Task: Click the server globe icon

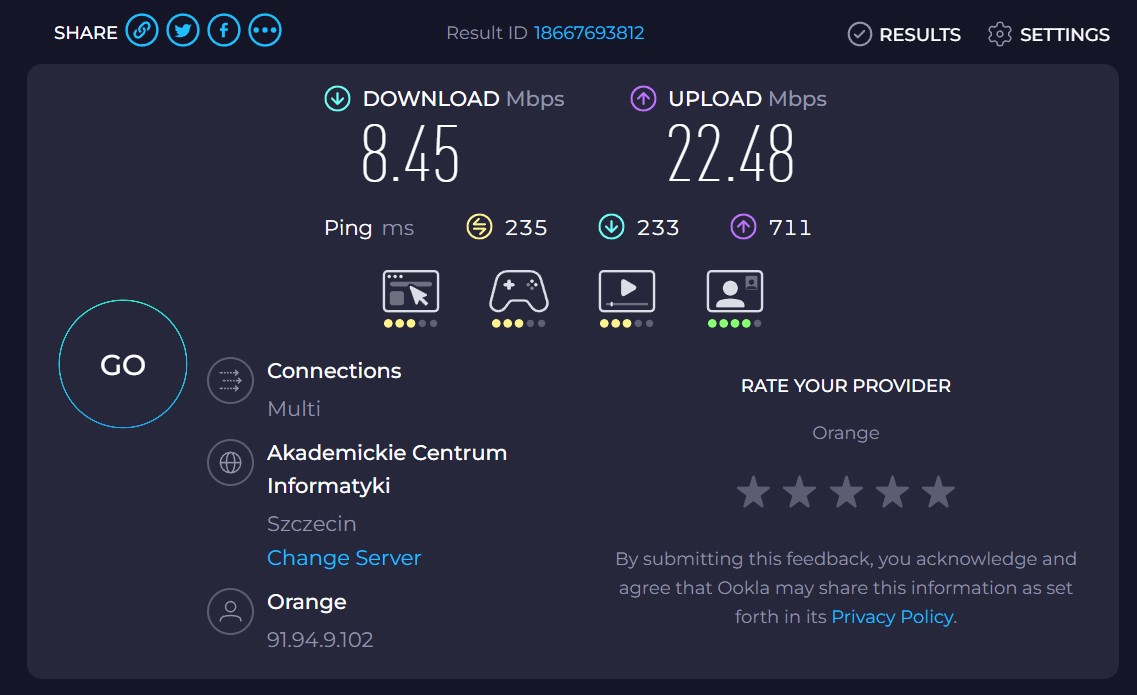Action: coord(230,462)
